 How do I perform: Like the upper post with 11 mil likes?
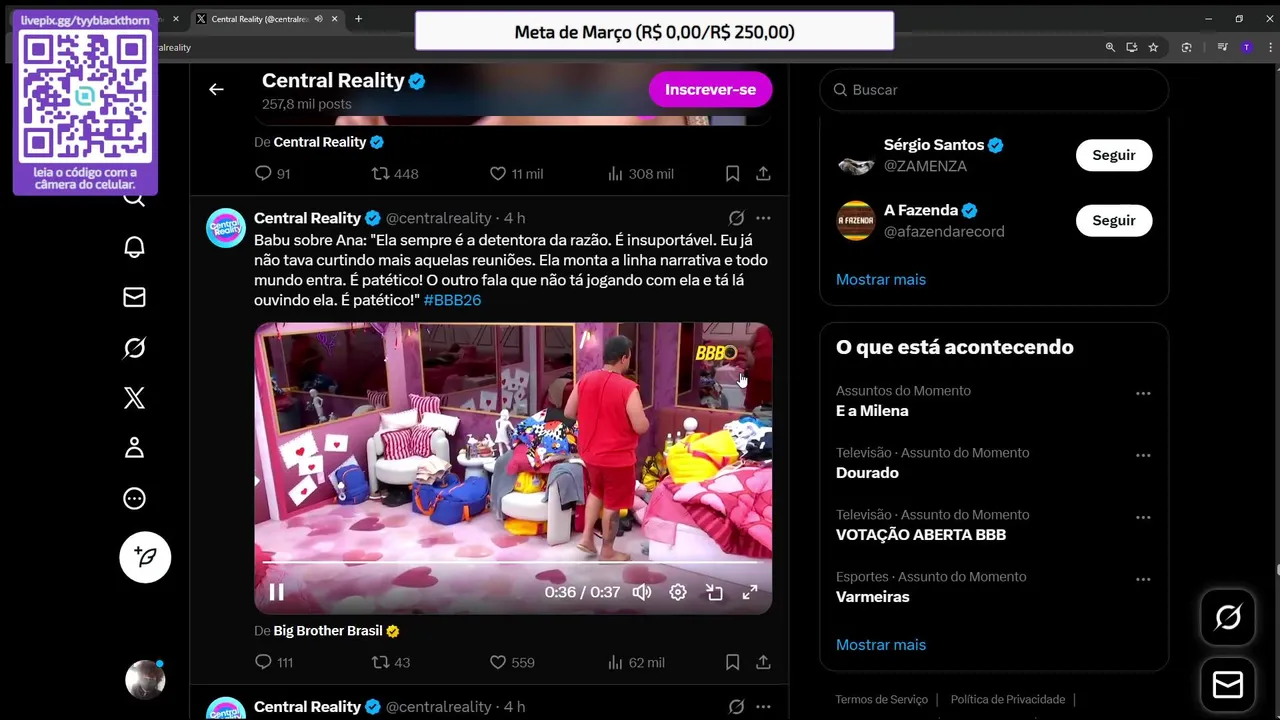tap(516, 173)
